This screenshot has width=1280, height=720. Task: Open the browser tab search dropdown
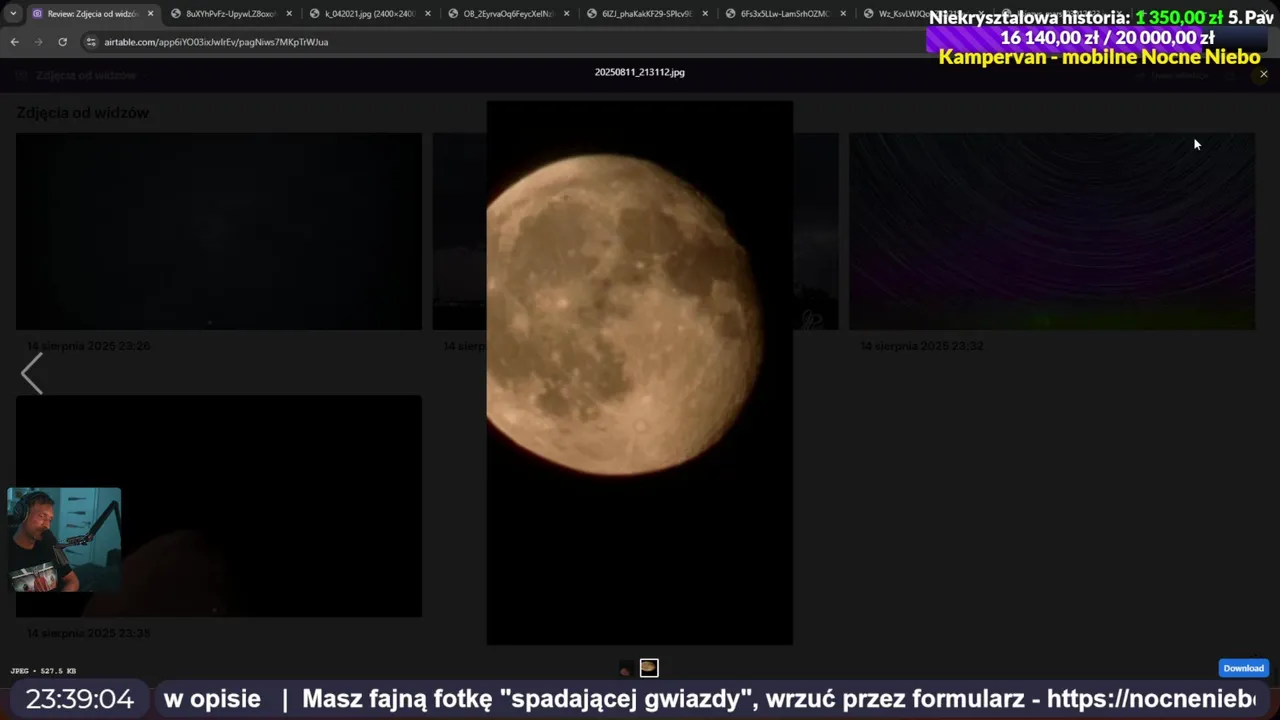(x=13, y=14)
